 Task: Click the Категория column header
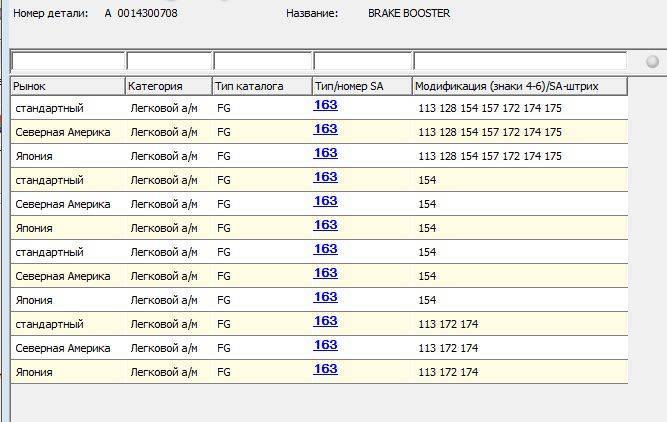click(169, 86)
